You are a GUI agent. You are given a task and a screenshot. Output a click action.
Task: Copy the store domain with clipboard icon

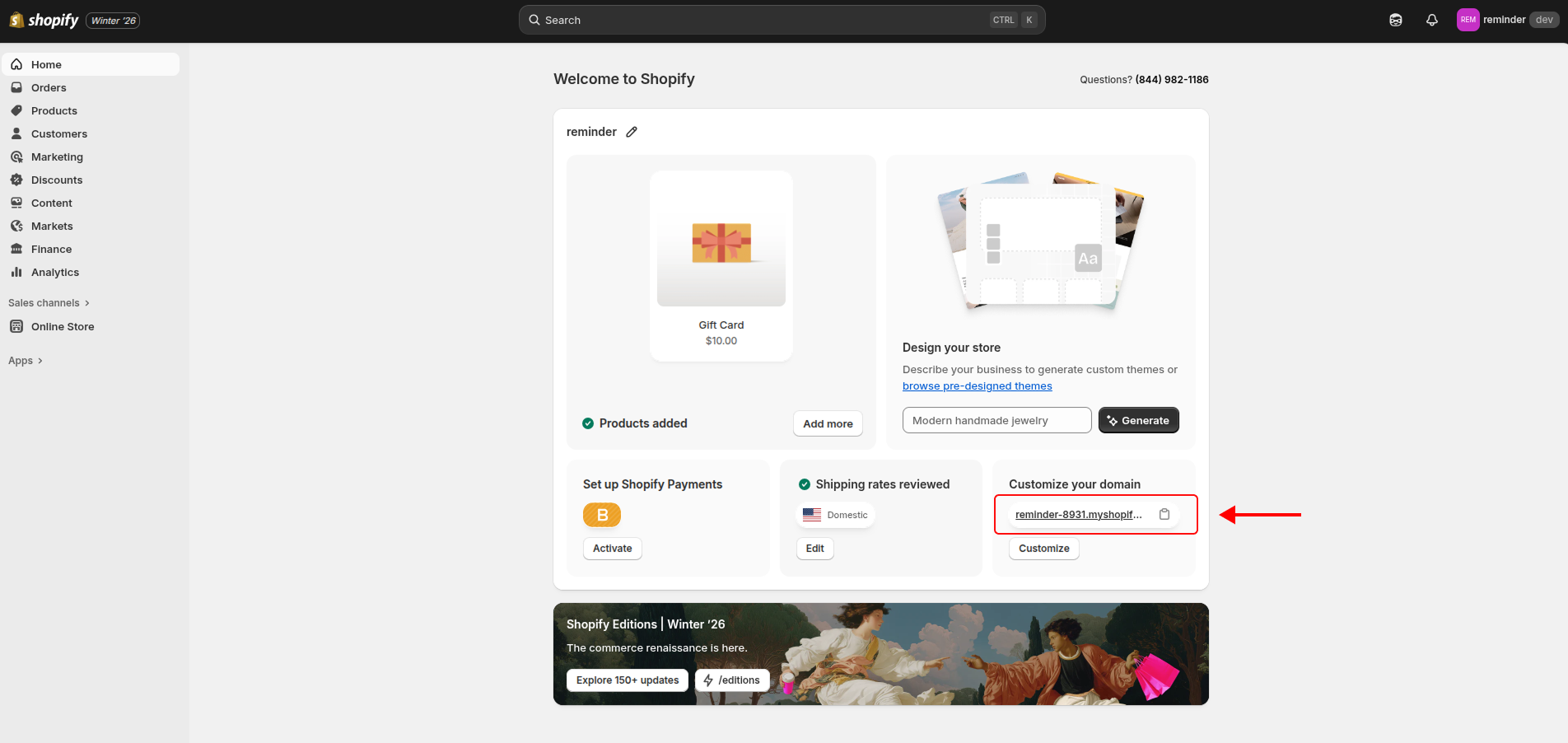pos(1164,514)
